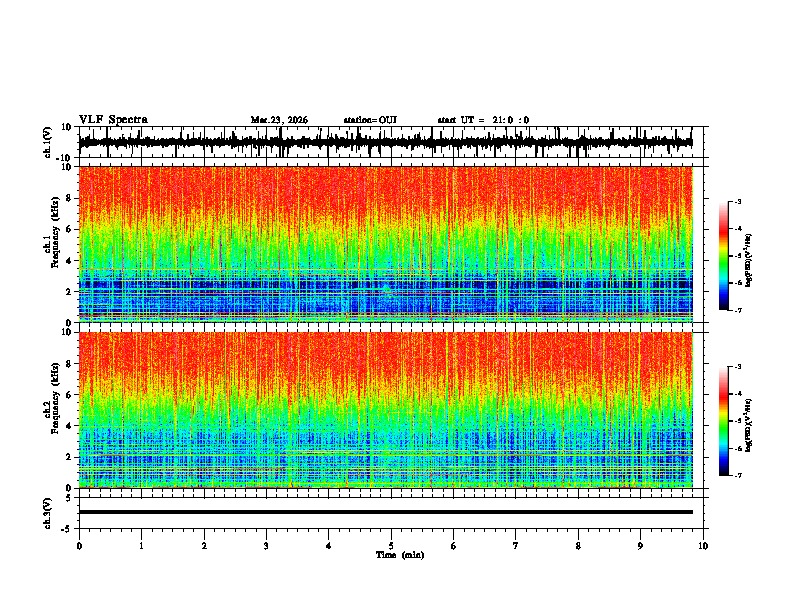Image resolution: width=792 pixels, height=612 pixels.
Task: Click the "station=OUI" label
Action: point(370,120)
